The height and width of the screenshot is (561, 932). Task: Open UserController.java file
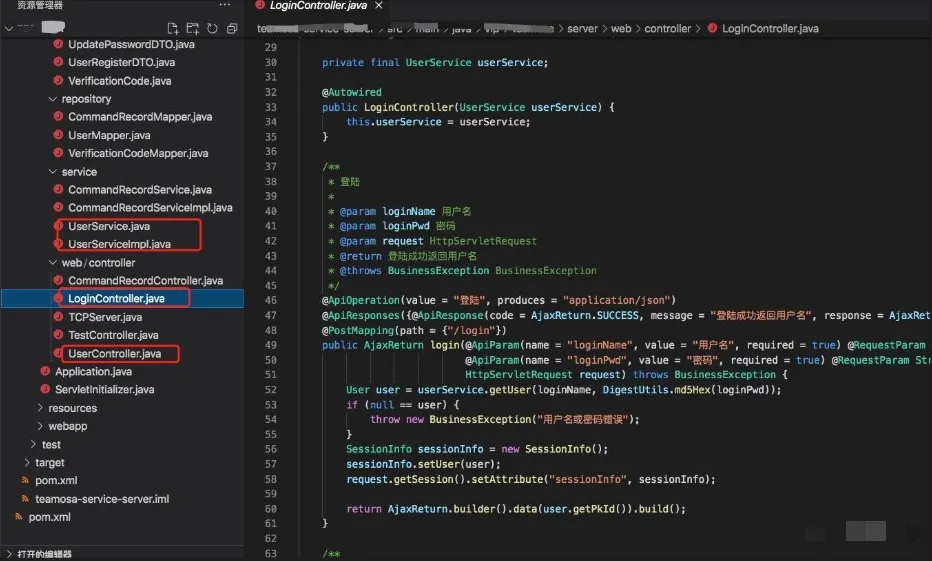point(114,353)
